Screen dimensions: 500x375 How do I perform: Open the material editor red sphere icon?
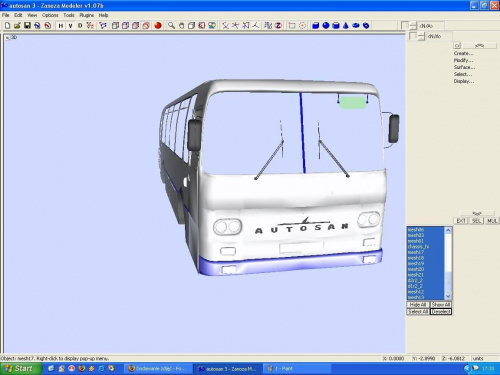(158, 25)
